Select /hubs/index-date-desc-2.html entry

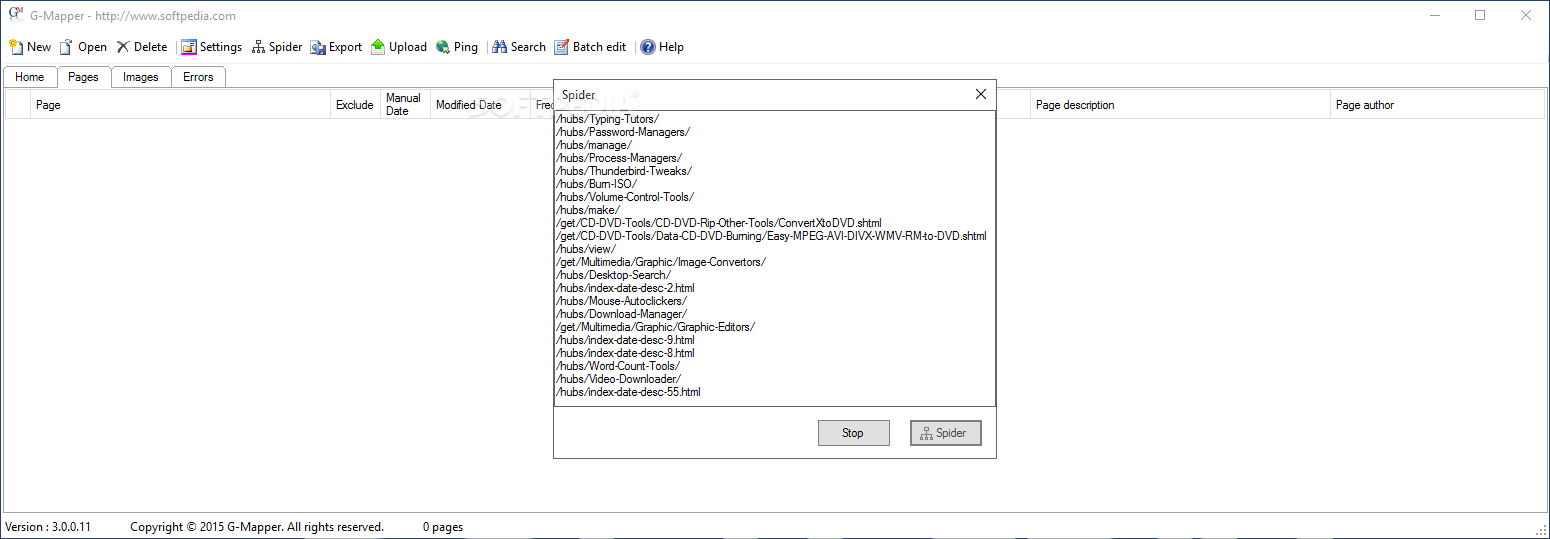pyautogui.click(x=625, y=288)
